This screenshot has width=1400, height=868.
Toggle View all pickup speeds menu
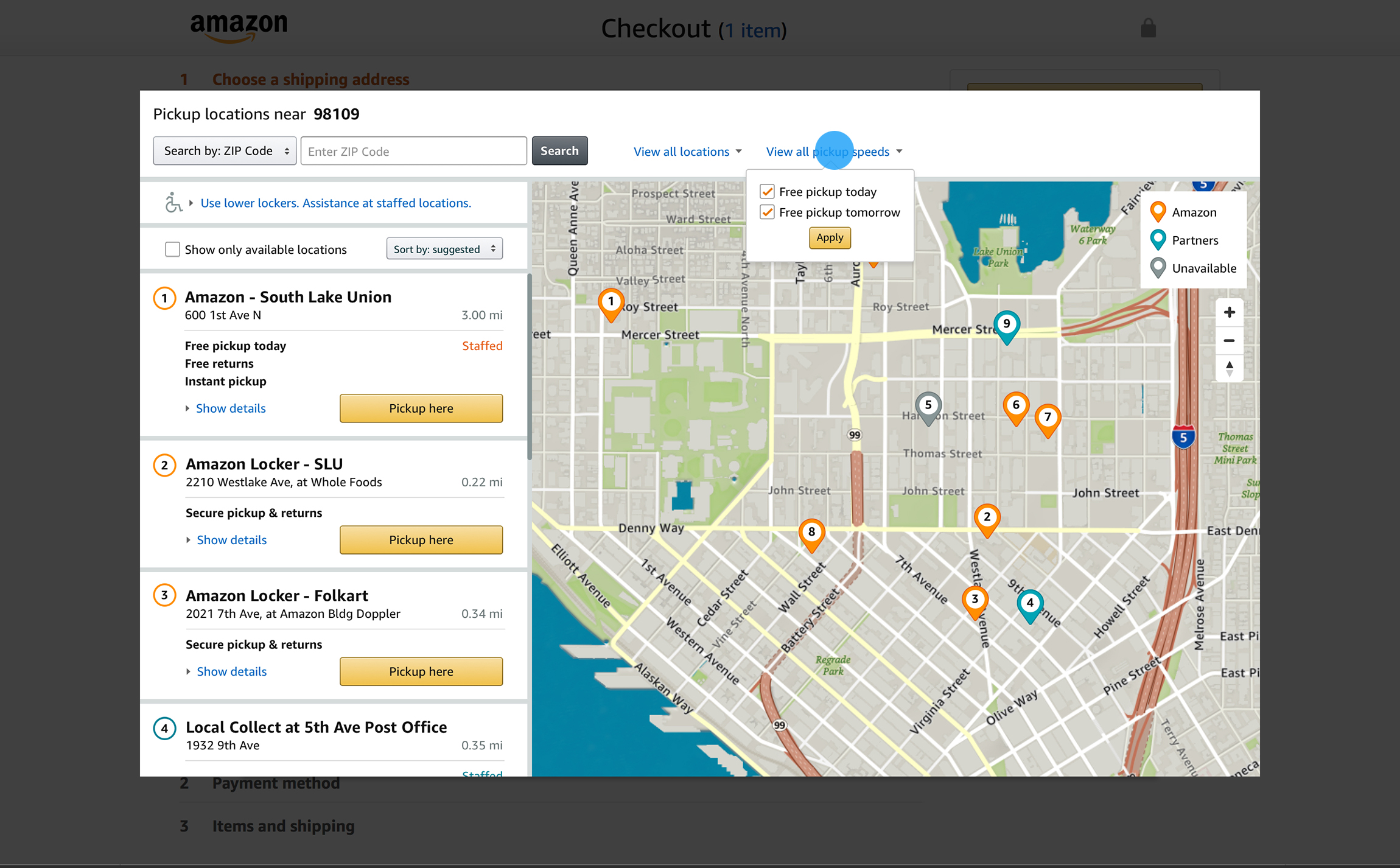click(x=833, y=152)
